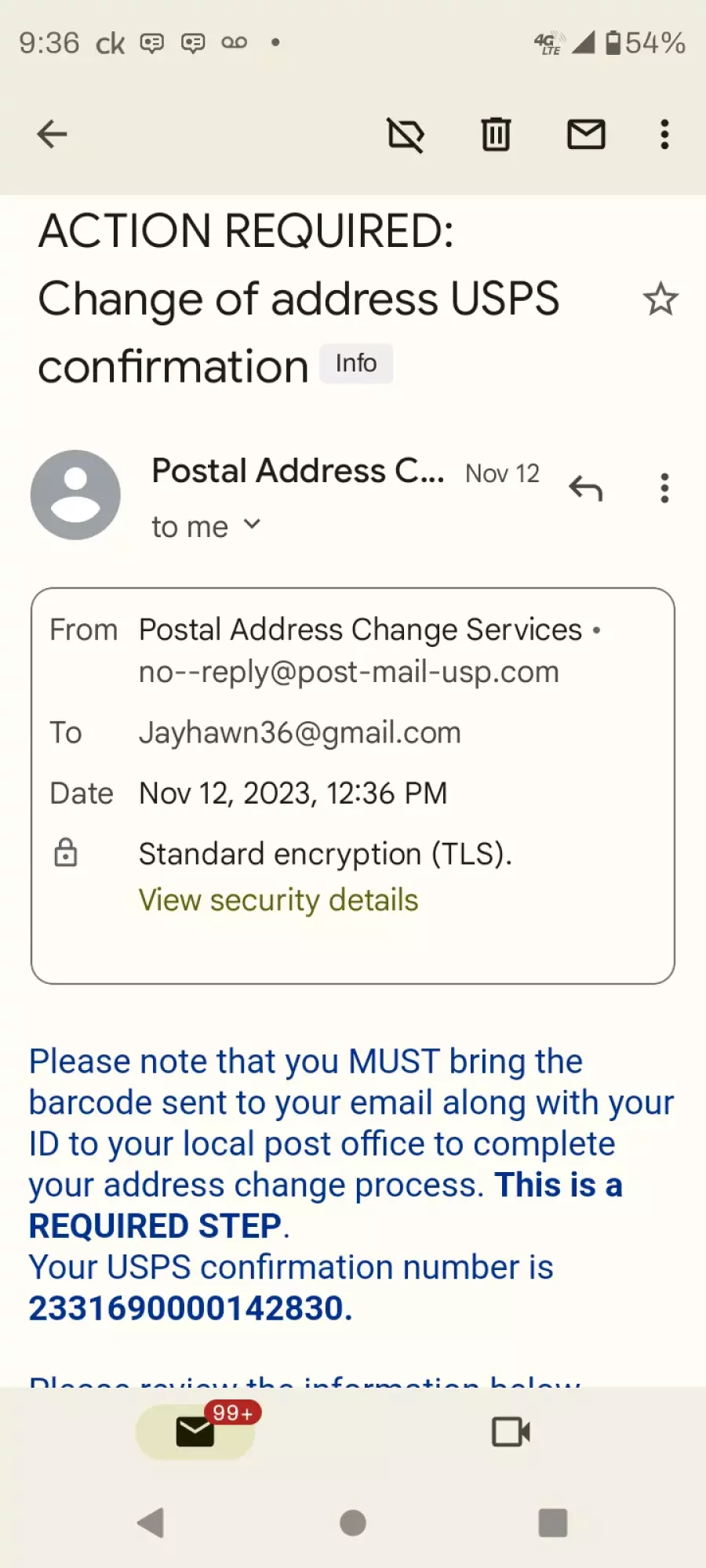Switch to the Mail tab with 99+ badge

click(x=195, y=1432)
